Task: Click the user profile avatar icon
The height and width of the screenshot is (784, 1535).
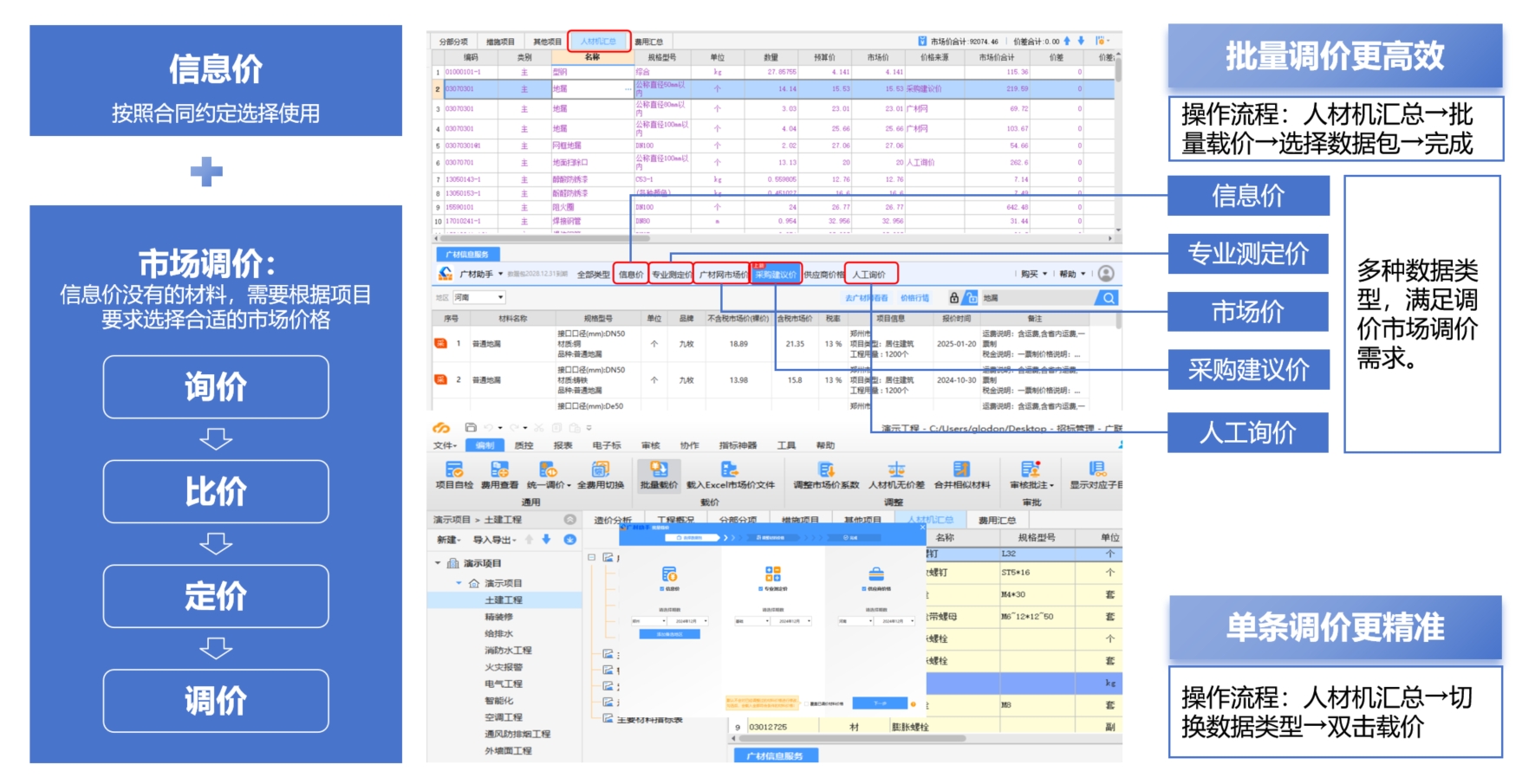Action: [1106, 274]
